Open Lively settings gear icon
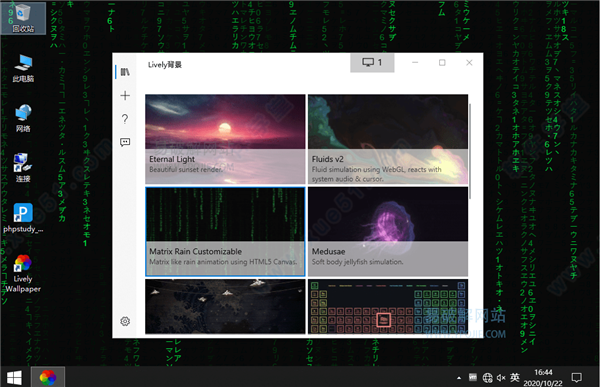This screenshot has height=387, width=600. tap(125, 321)
